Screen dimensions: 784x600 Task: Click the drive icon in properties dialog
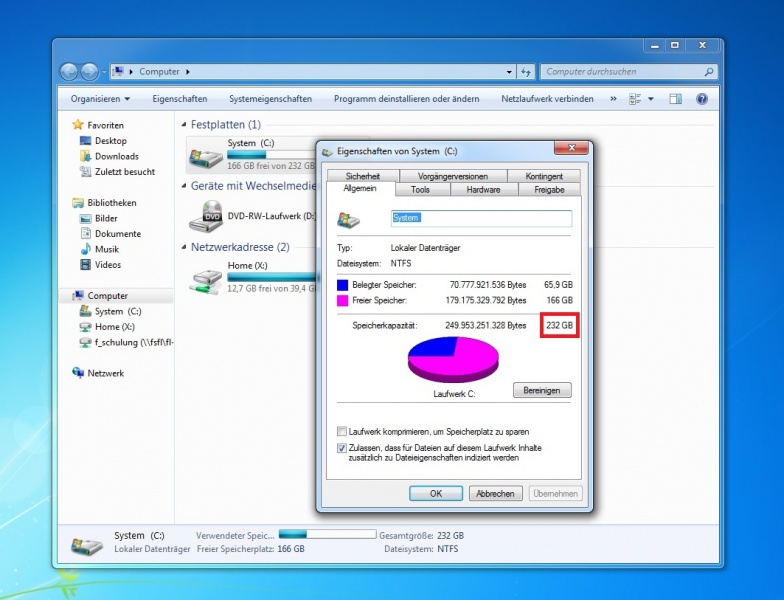pos(348,220)
